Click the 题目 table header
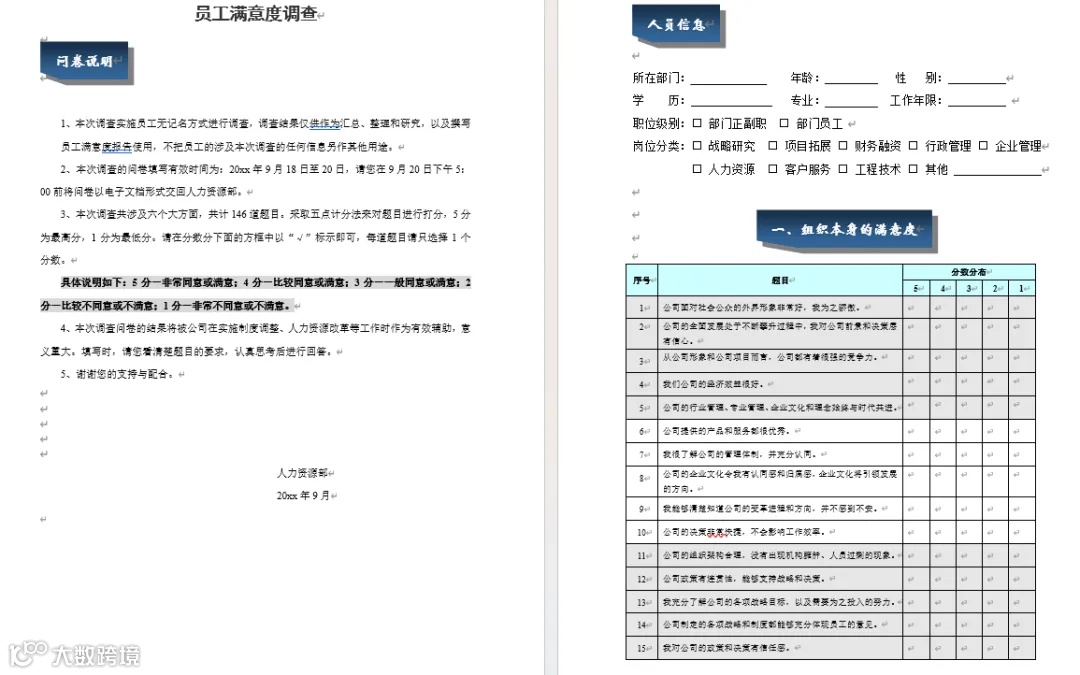 point(780,280)
